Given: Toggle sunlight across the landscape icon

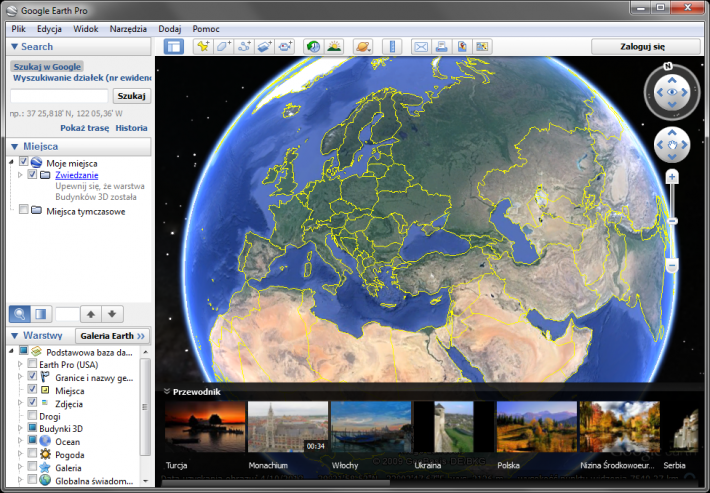Looking at the screenshot, I should [334, 46].
